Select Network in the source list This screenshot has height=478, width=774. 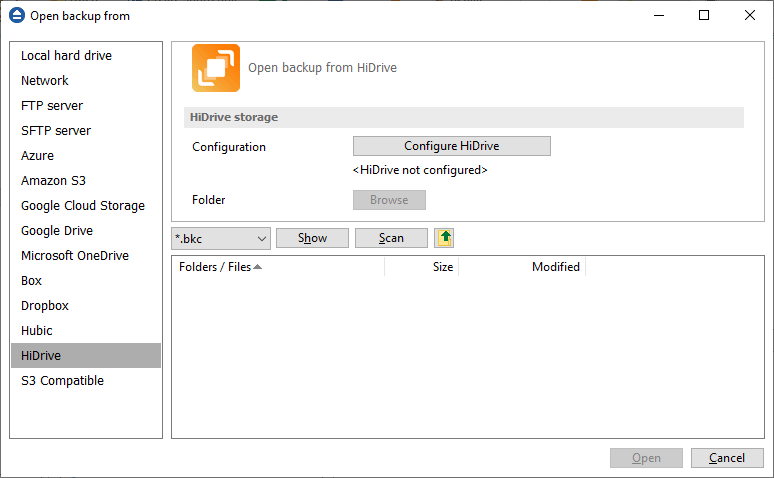pyautogui.click(x=86, y=80)
